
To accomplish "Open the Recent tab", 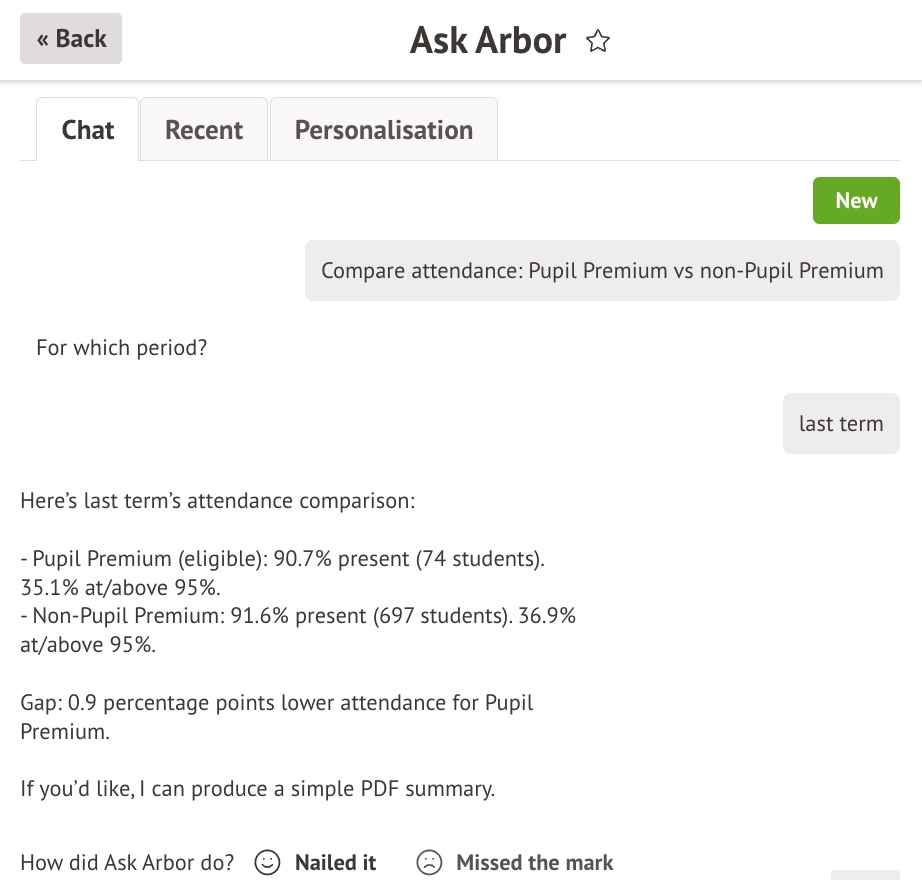I will [x=204, y=130].
